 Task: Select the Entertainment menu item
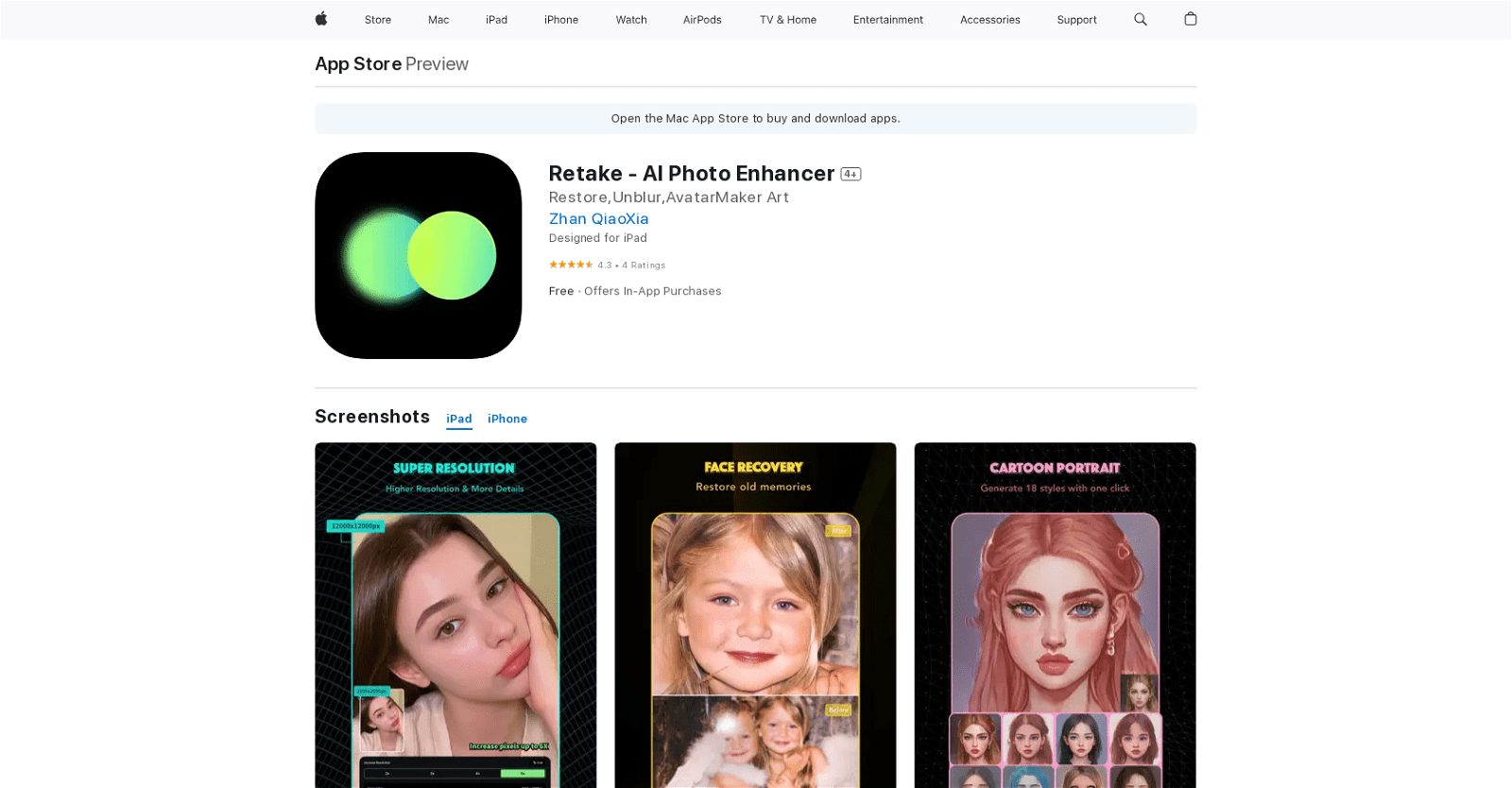tap(887, 20)
